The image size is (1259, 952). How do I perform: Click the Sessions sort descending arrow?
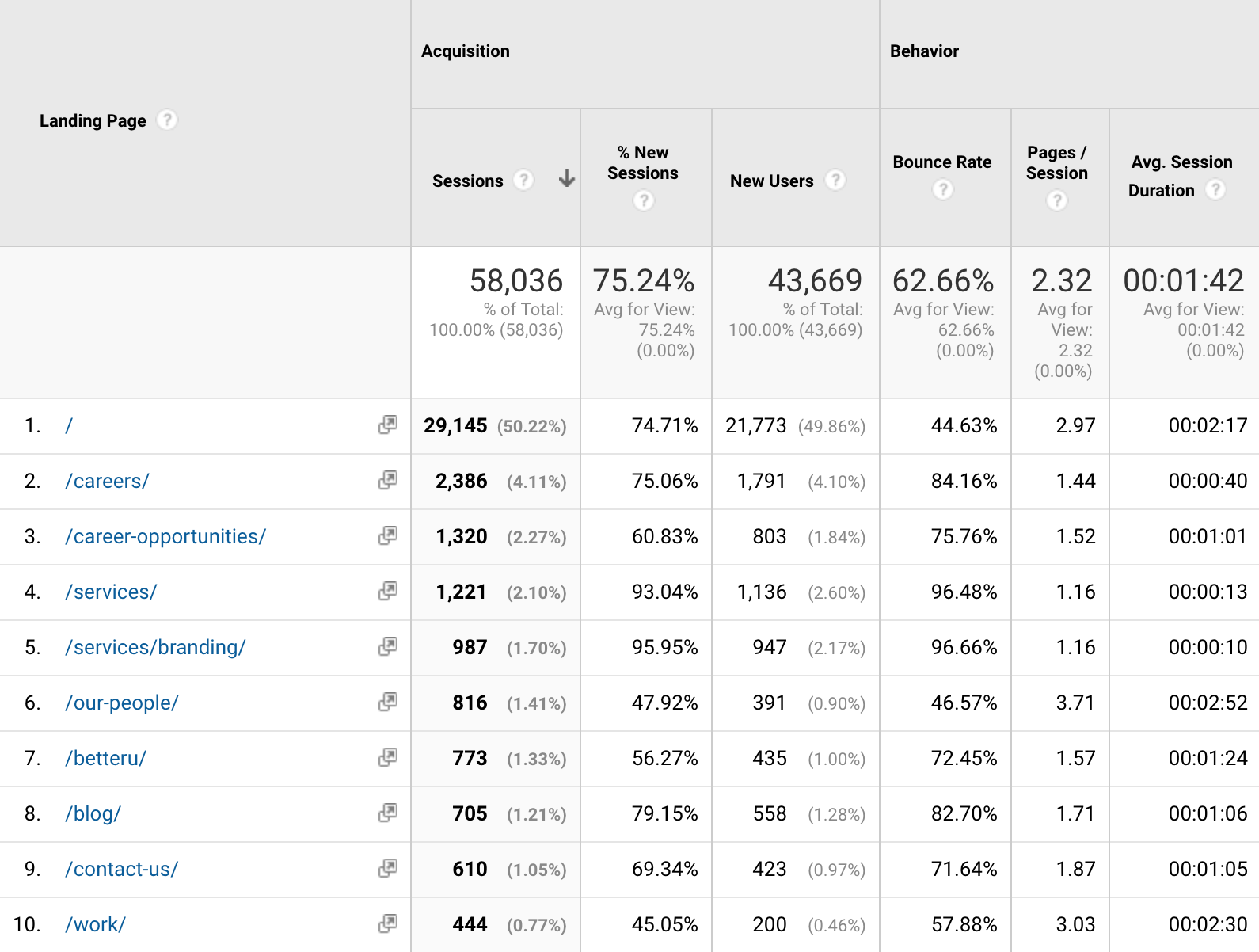pyautogui.click(x=566, y=179)
